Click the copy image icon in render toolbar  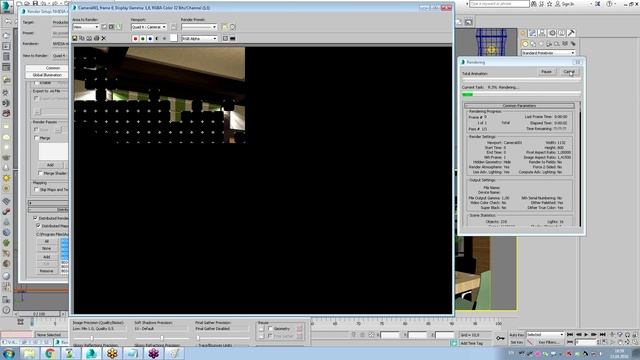(82, 38)
